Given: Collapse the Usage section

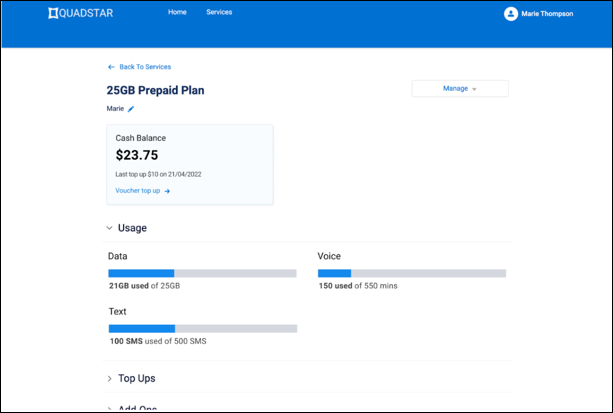Looking at the screenshot, I should coord(109,228).
